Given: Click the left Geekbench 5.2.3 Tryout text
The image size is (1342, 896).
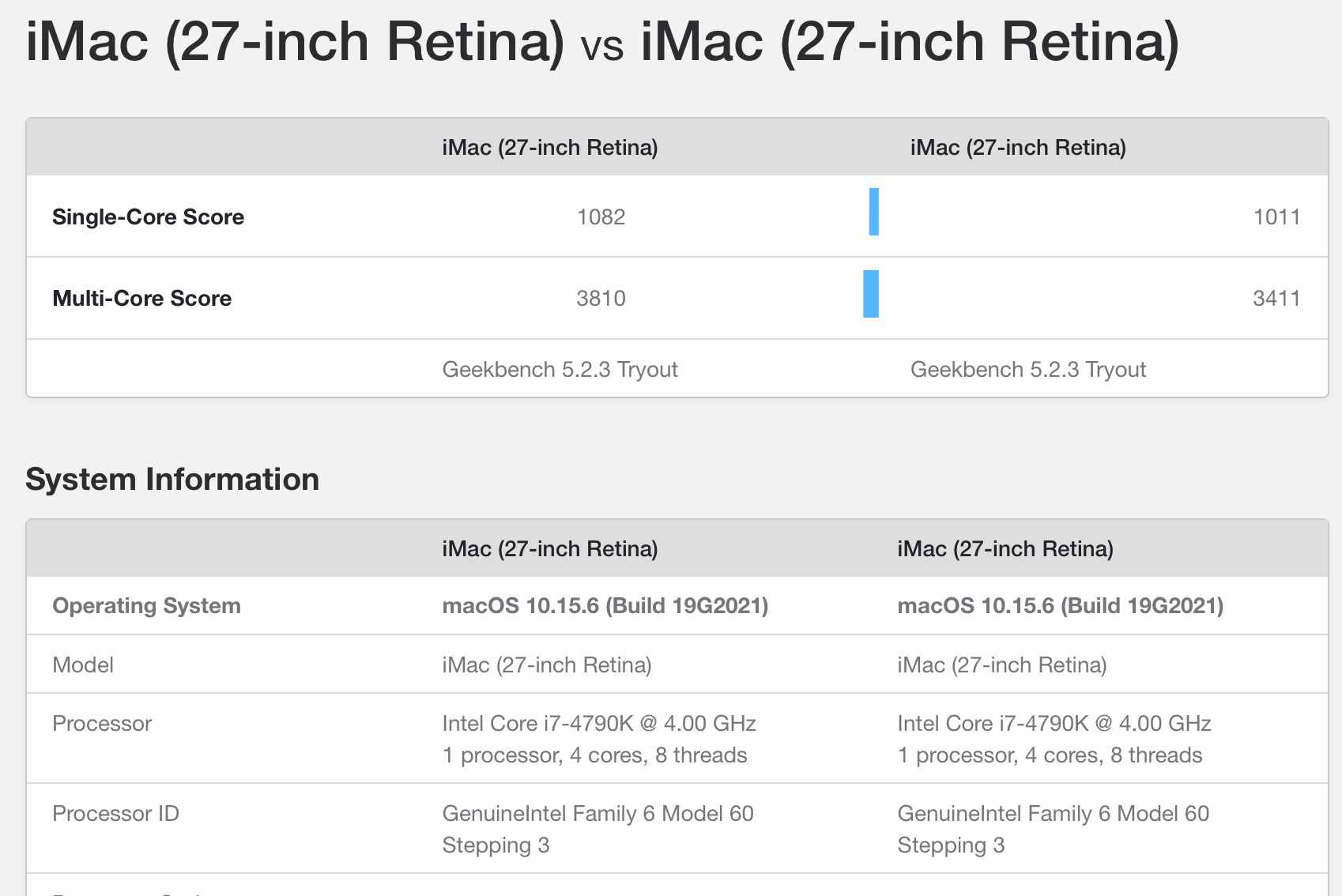Looking at the screenshot, I should coord(560,370).
